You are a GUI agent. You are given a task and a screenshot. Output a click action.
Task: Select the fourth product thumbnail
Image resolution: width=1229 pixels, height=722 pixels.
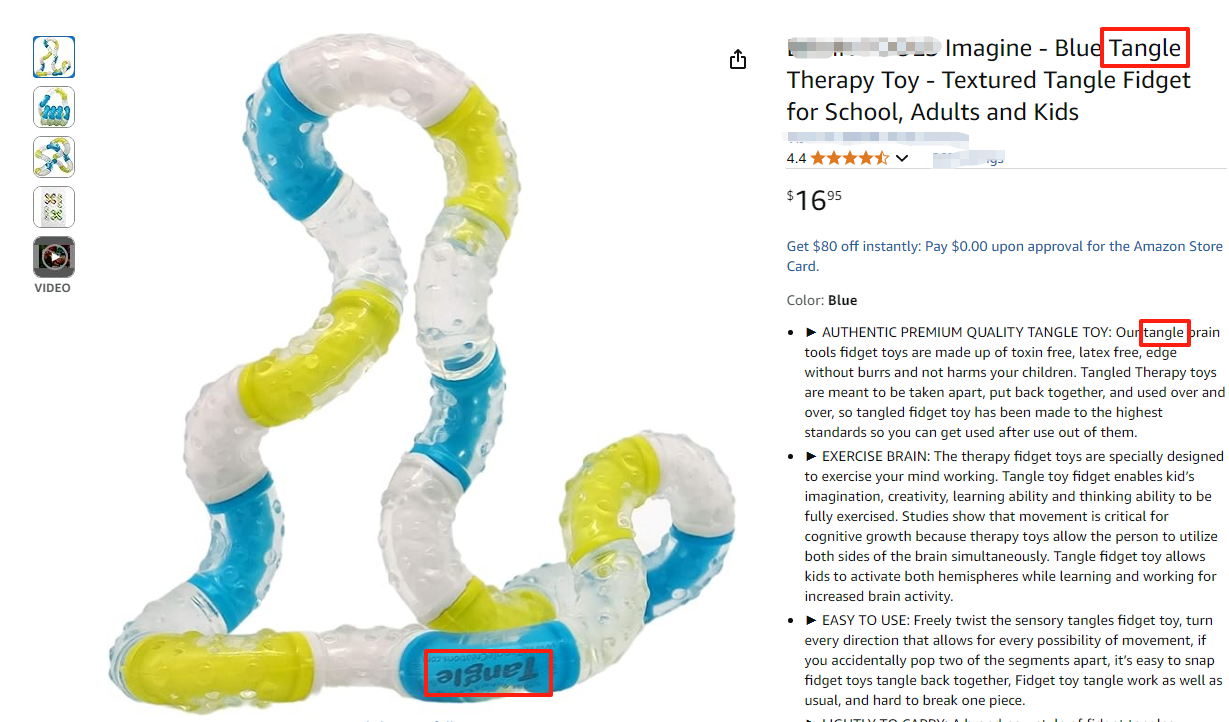54,207
